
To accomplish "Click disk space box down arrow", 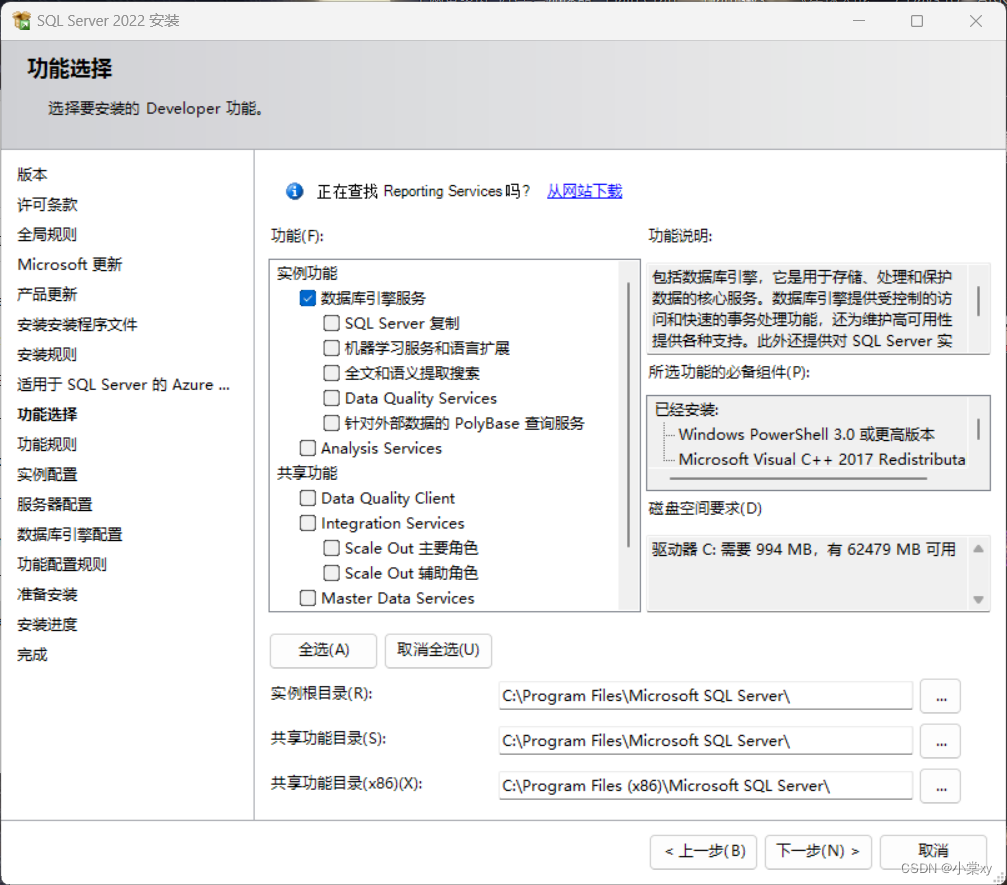I will [x=978, y=600].
